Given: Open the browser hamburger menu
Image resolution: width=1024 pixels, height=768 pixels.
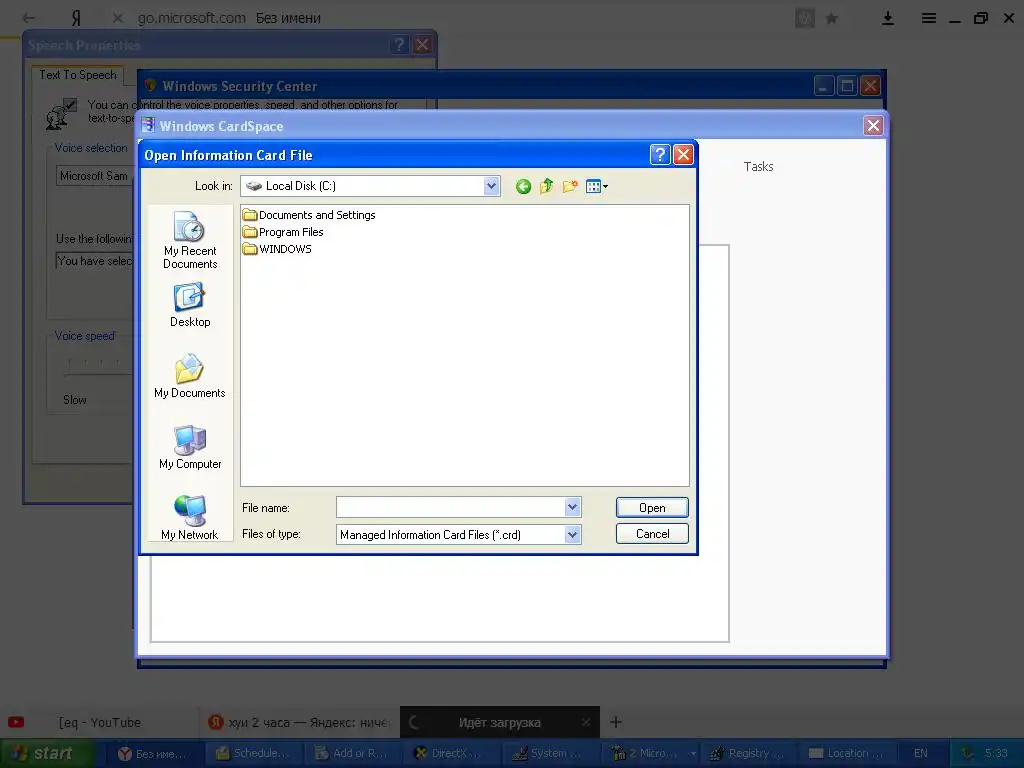Looking at the screenshot, I should 929,18.
